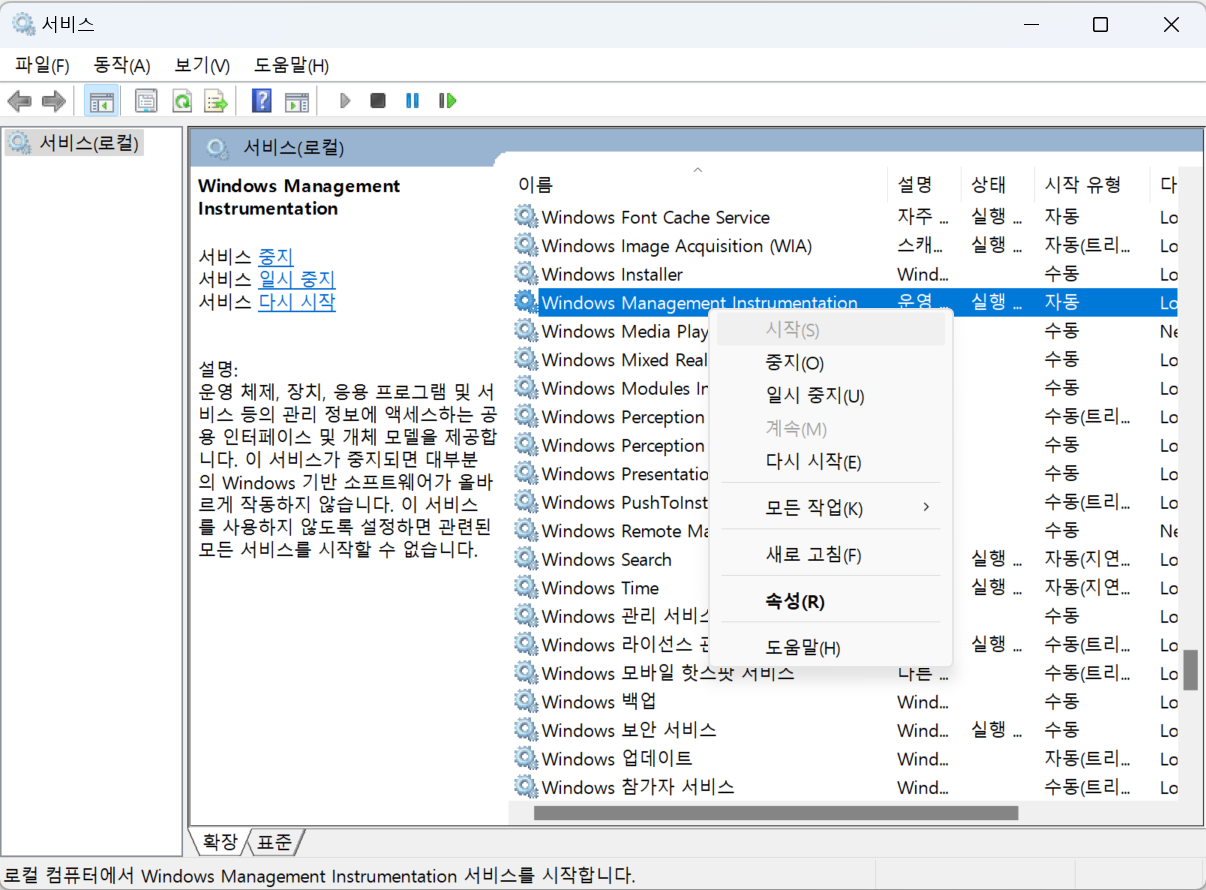This screenshot has height=890, width=1206.
Task: Click the Stop Service square icon
Action: point(378,101)
